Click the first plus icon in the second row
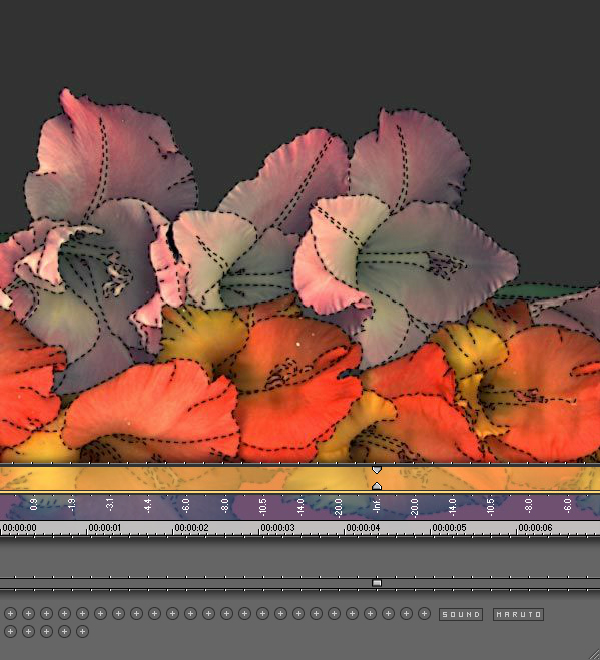 tap(11, 631)
